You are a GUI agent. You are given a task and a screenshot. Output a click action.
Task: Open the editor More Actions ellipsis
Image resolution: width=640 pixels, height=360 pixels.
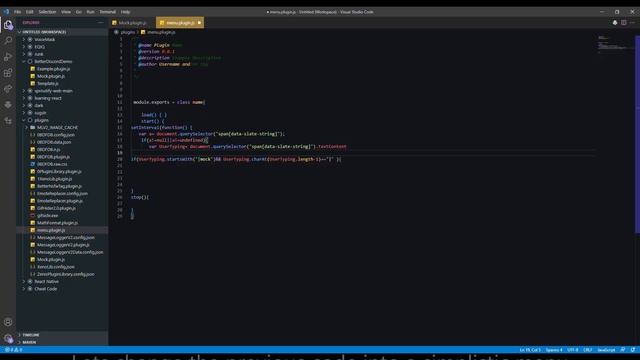tap(632, 23)
